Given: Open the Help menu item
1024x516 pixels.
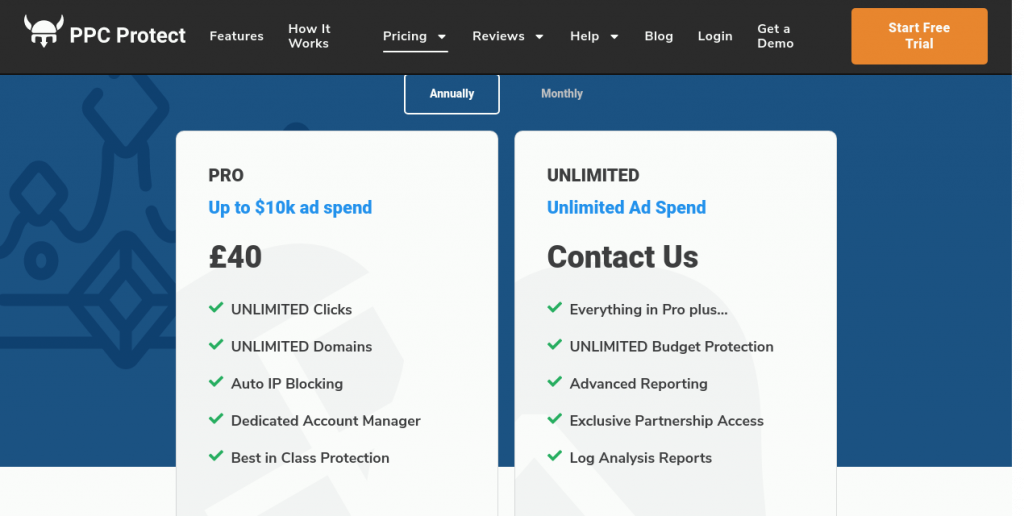Looking at the screenshot, I should 584,37.
